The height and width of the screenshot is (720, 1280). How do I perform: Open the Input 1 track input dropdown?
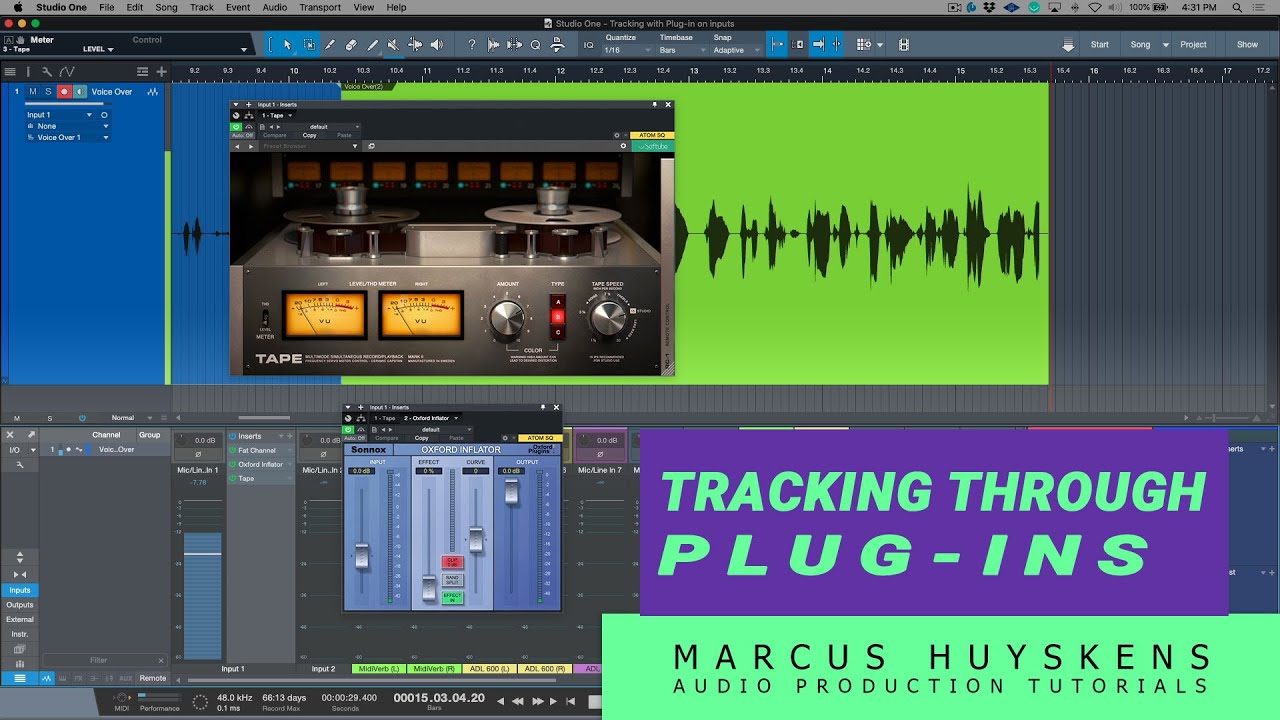pos(59,115)
